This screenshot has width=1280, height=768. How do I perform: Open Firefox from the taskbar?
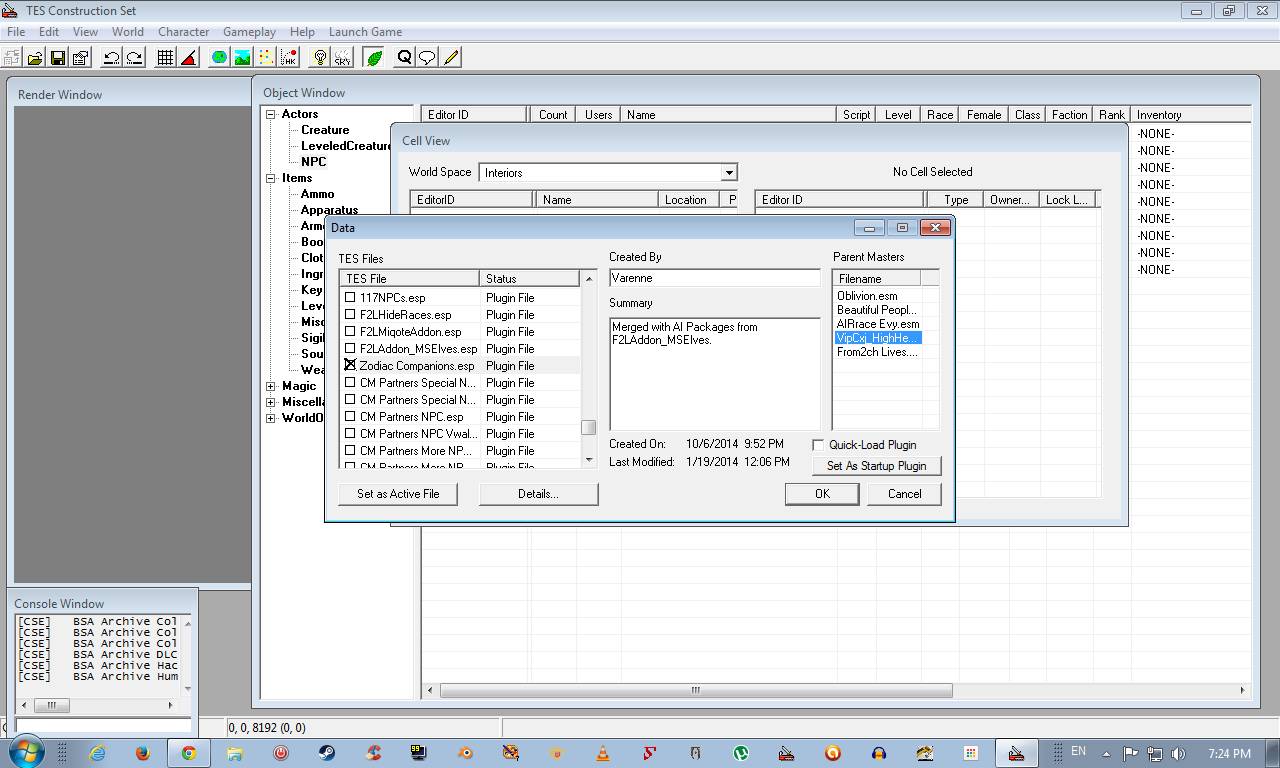click(x=143, y=753)
